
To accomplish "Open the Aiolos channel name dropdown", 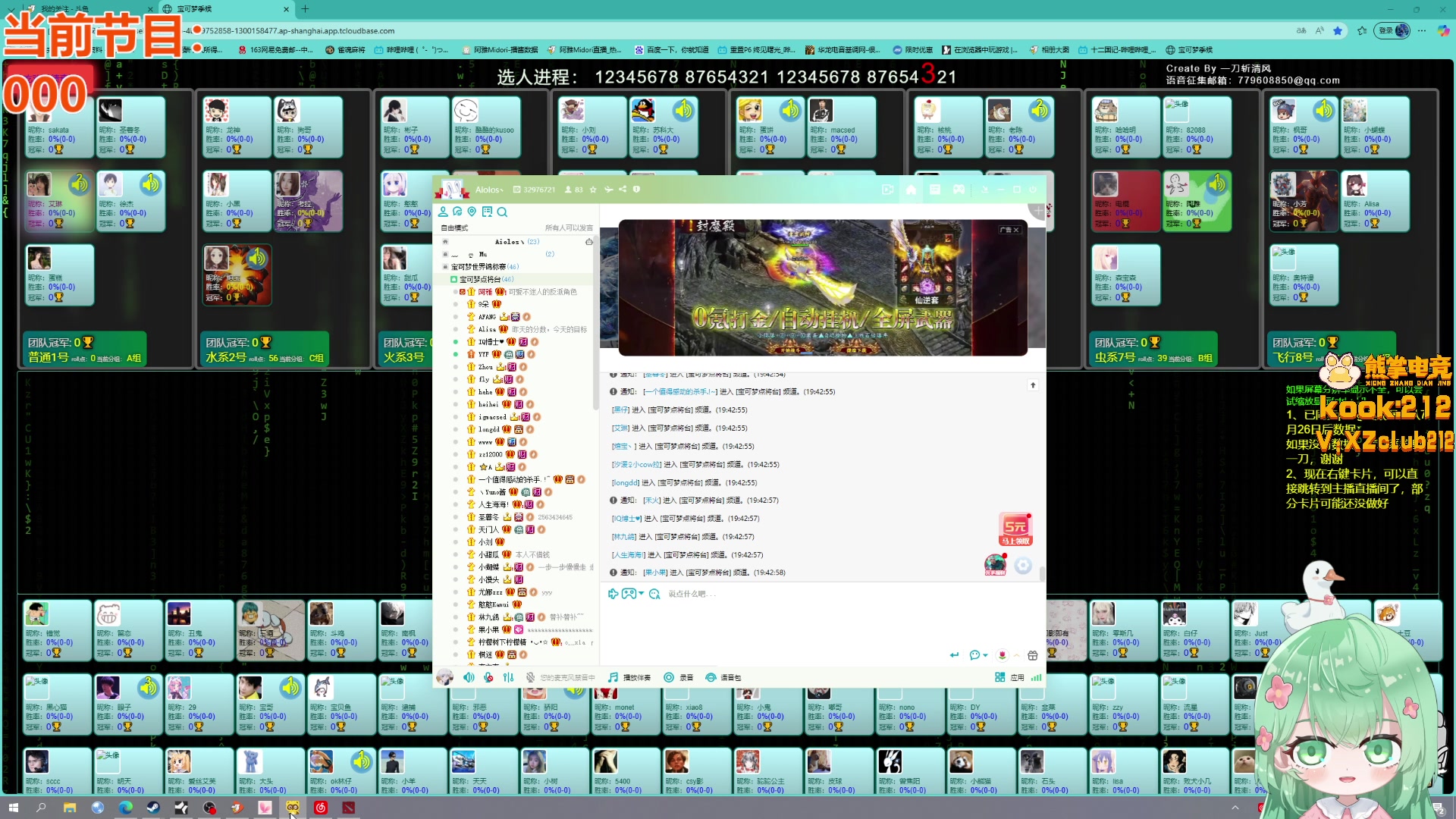I will click(x=489, y=190).
